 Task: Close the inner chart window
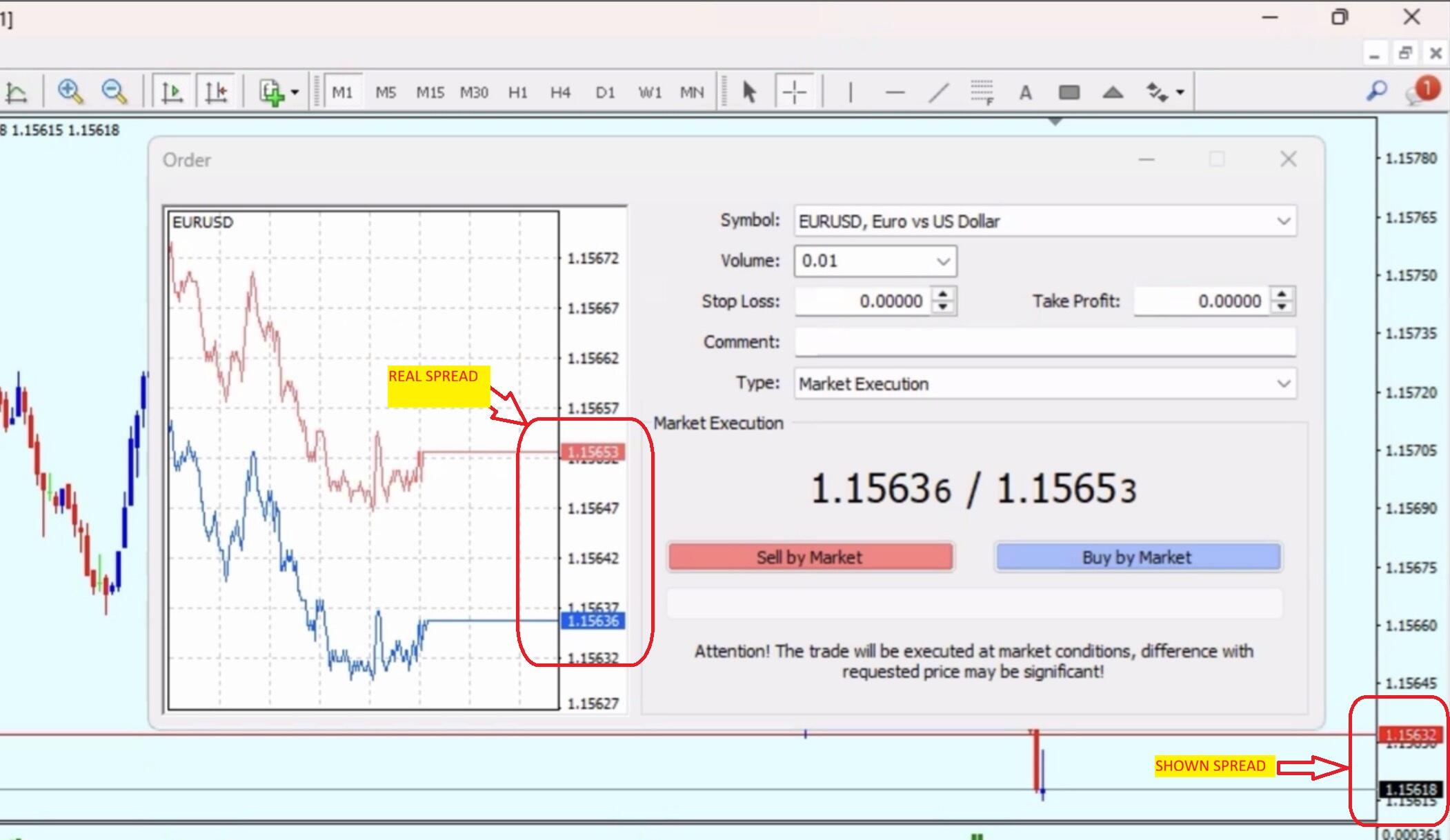pos(1436,53)
